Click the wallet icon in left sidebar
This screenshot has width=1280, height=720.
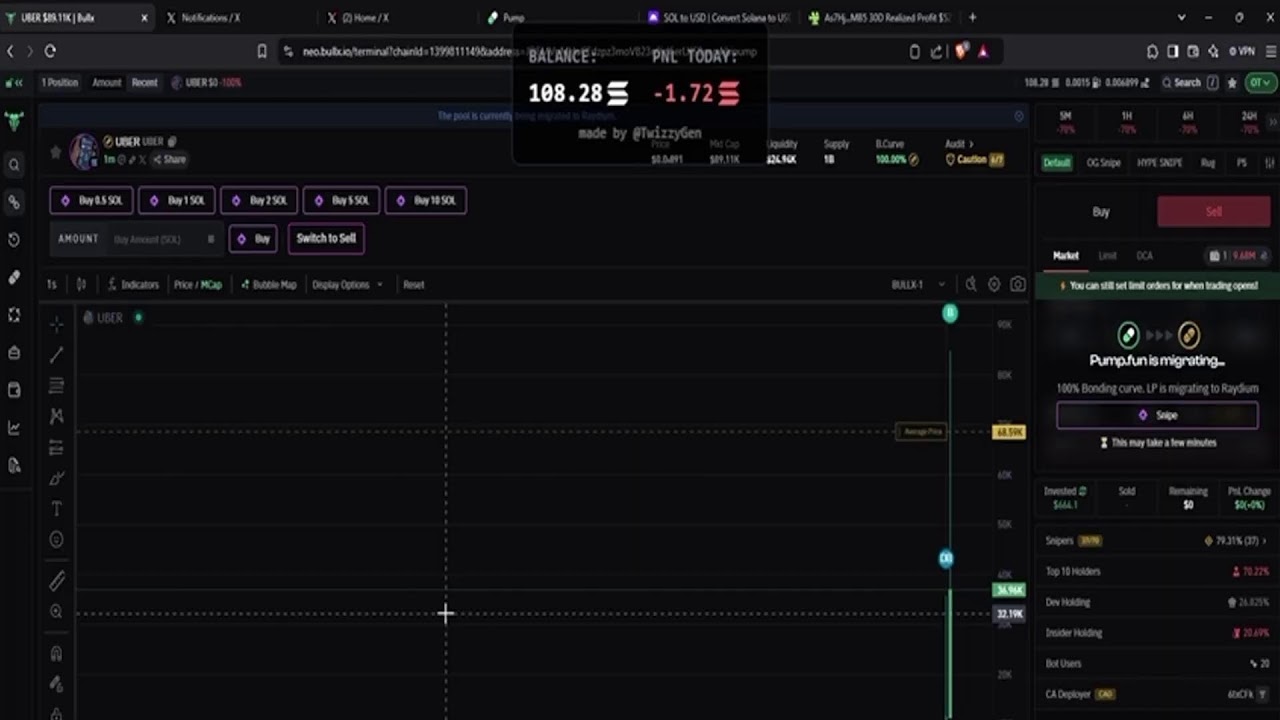(x=14, y=390)
